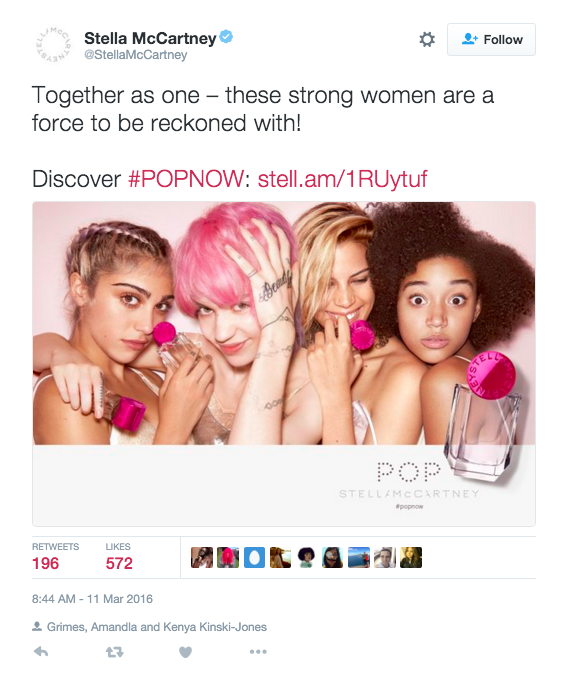The image size is (568, 687).
Task: Click the Stella McCartney display name
Action: (x=150, y=39)
